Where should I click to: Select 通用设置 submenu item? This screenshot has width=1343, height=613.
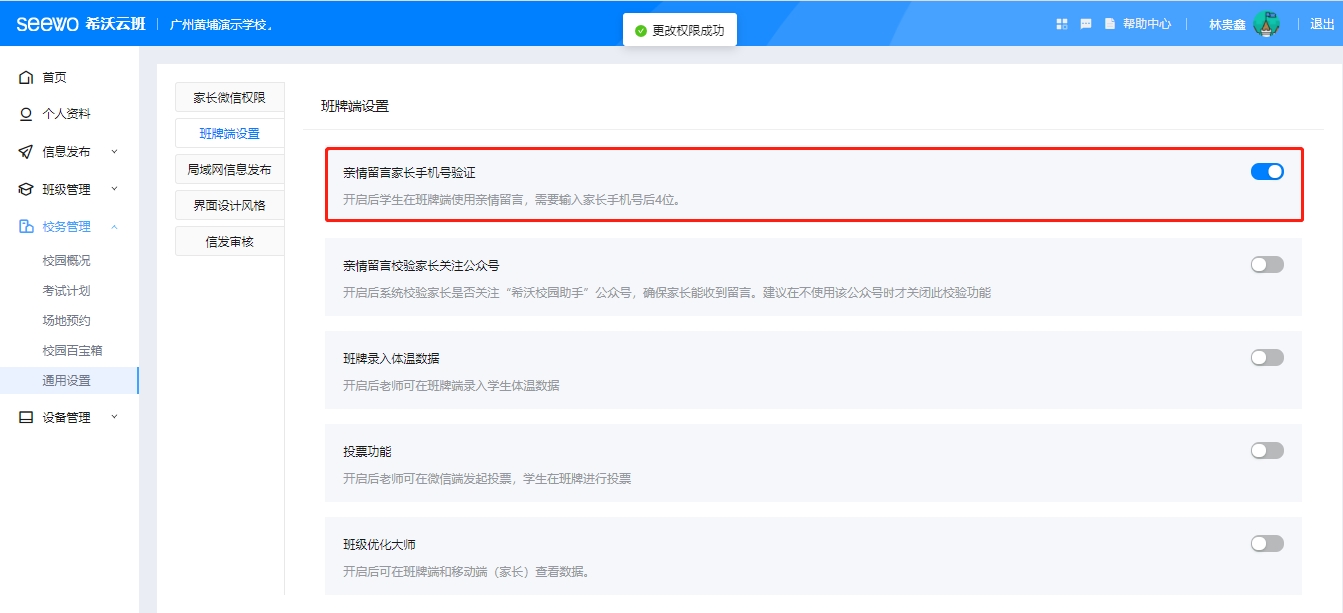click(69, 380)
